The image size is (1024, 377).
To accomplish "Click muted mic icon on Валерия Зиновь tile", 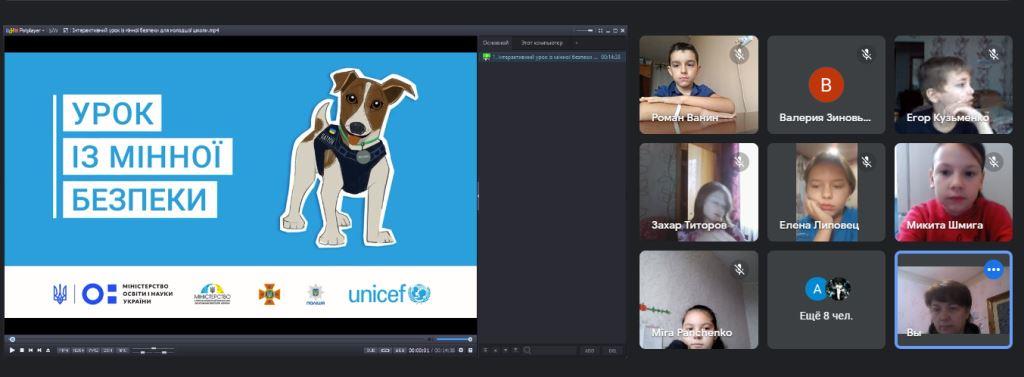I will click(866, 54).
